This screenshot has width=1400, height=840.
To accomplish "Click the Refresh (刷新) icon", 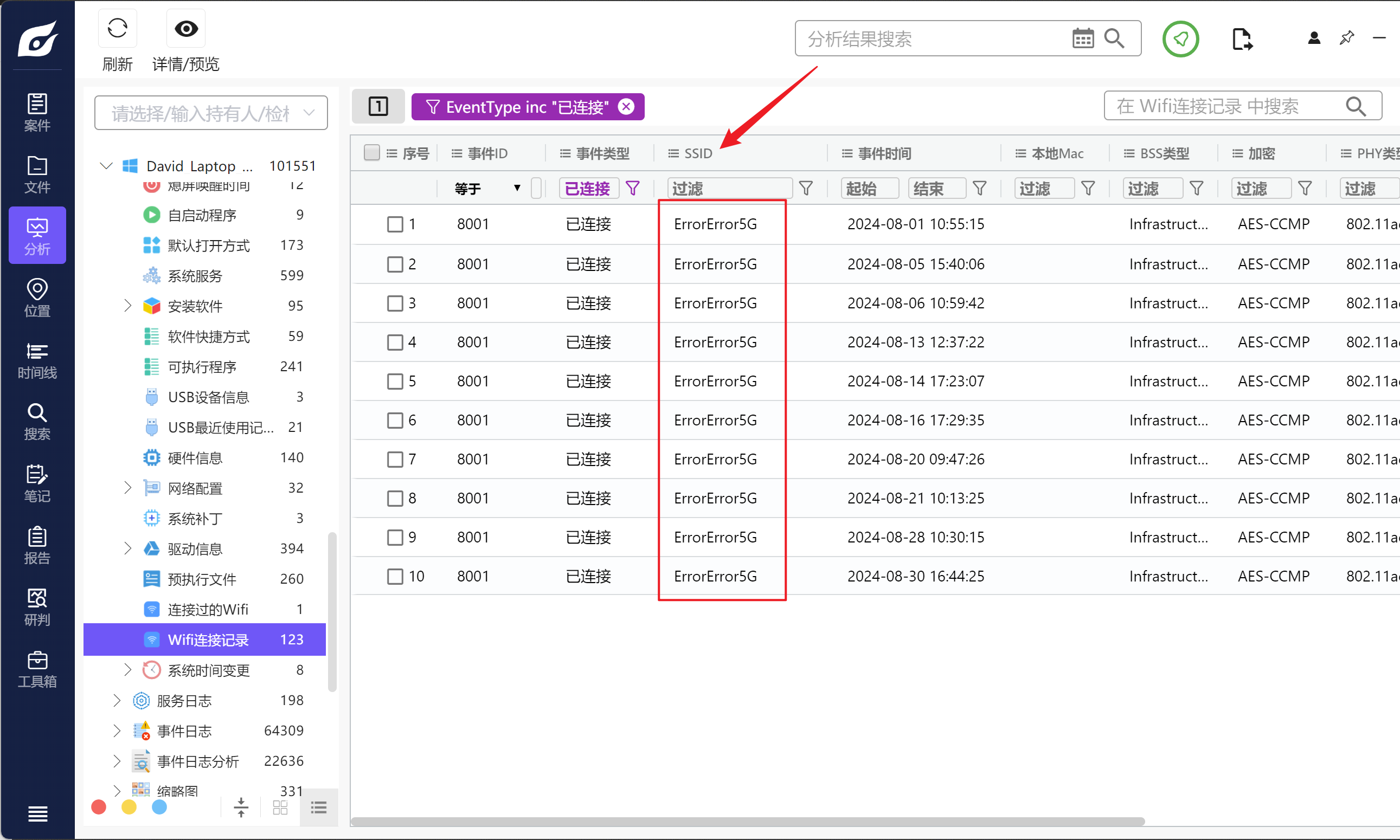I will (117, 28).
